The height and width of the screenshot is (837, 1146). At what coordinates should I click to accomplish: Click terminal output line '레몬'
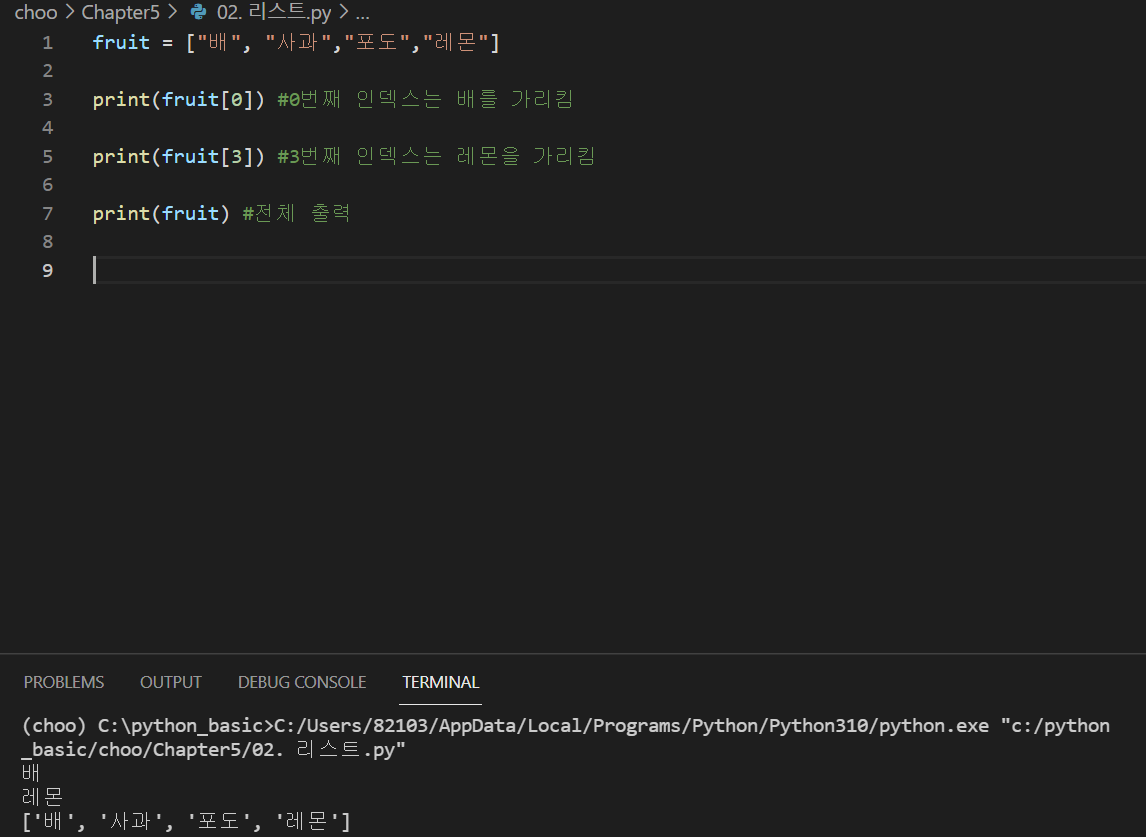point(42,796)
